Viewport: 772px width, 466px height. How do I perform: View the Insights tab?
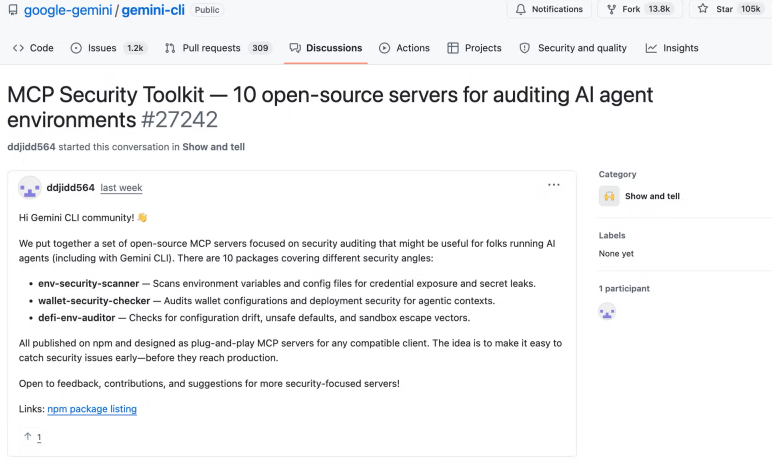tap(672, 48)
